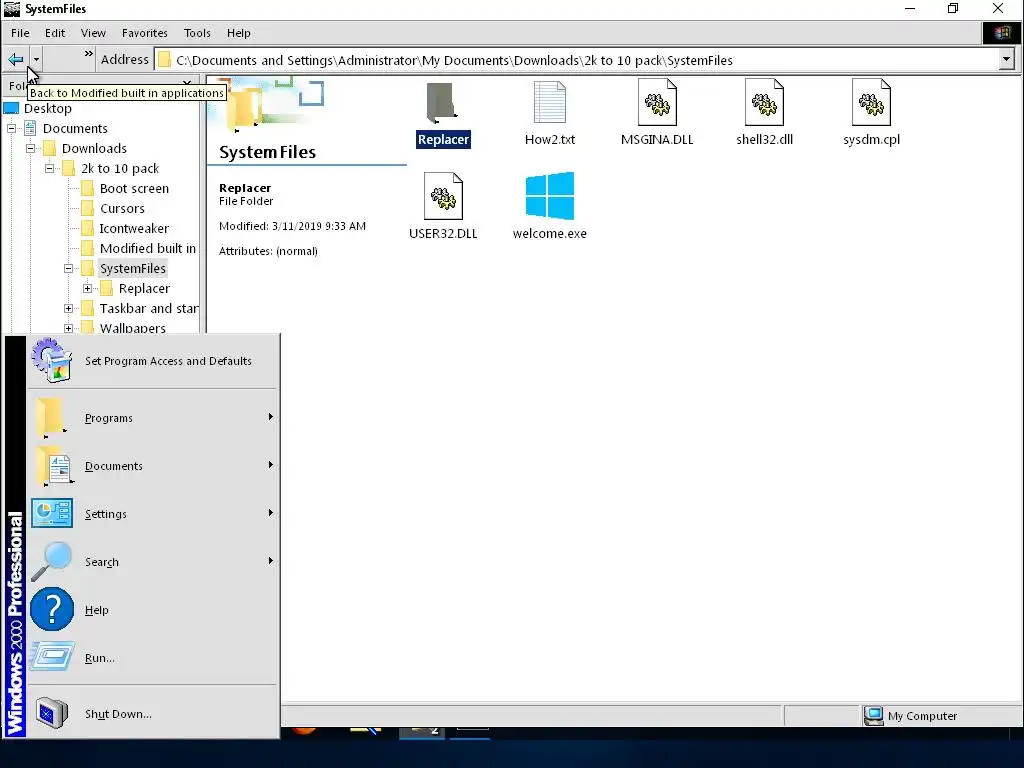Select SystemFiles folder in tree
1024x768 pixels.
(x=133, y=268)
